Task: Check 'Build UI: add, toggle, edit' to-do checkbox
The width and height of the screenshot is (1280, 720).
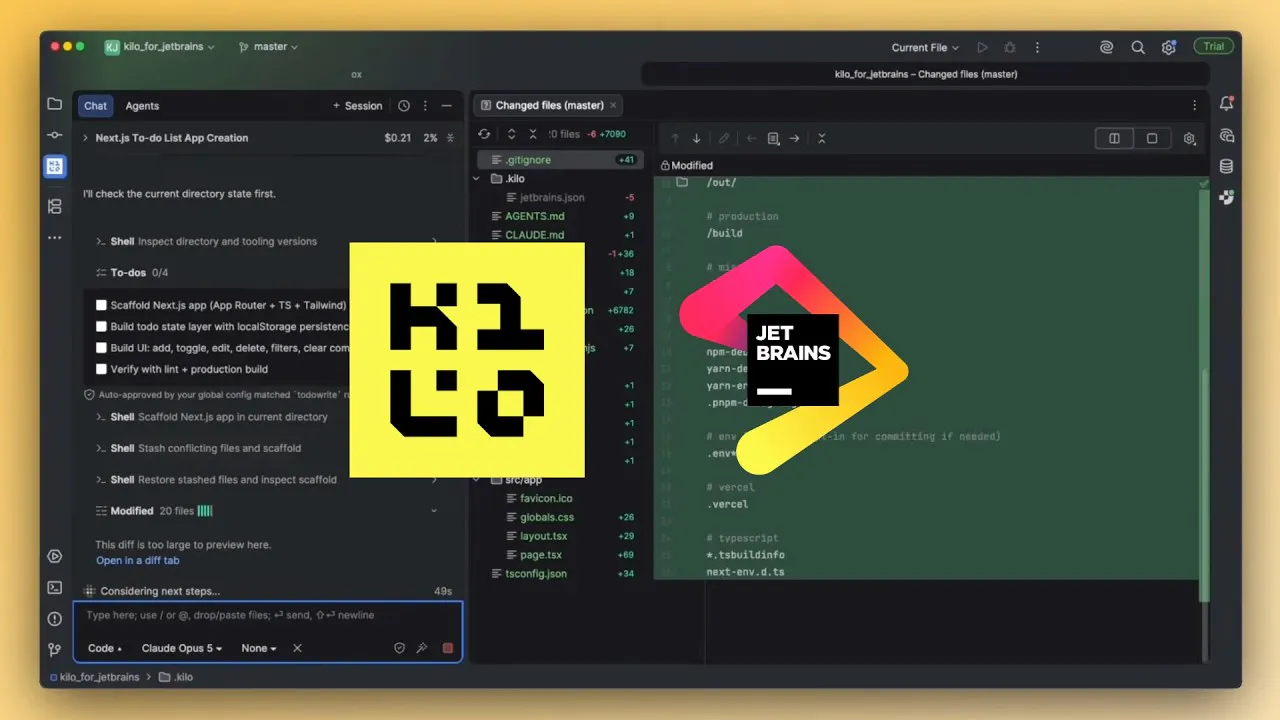Action: coord(101,348)
